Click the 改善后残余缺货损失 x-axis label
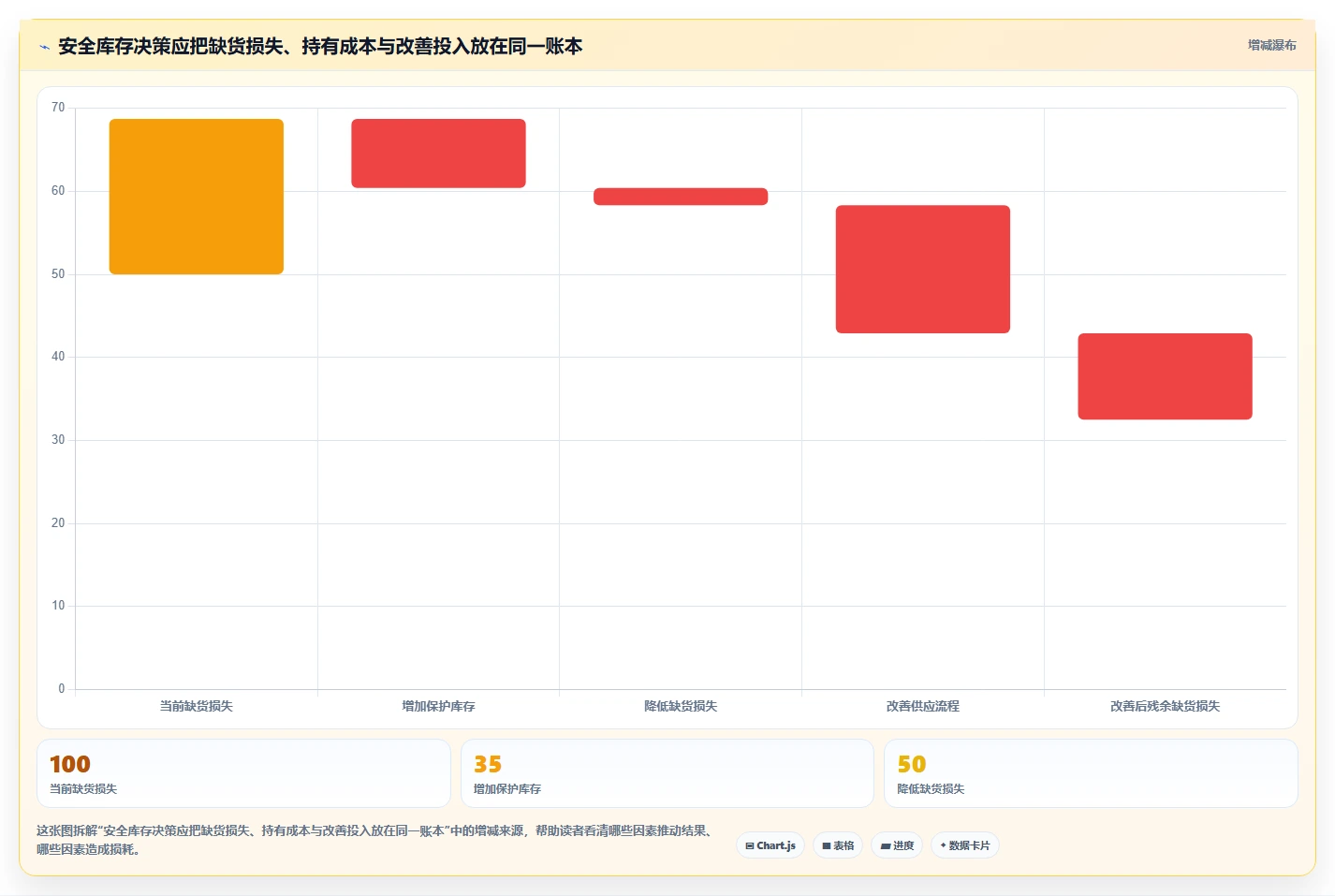 pyautogui.click(x=1165, y=706)
